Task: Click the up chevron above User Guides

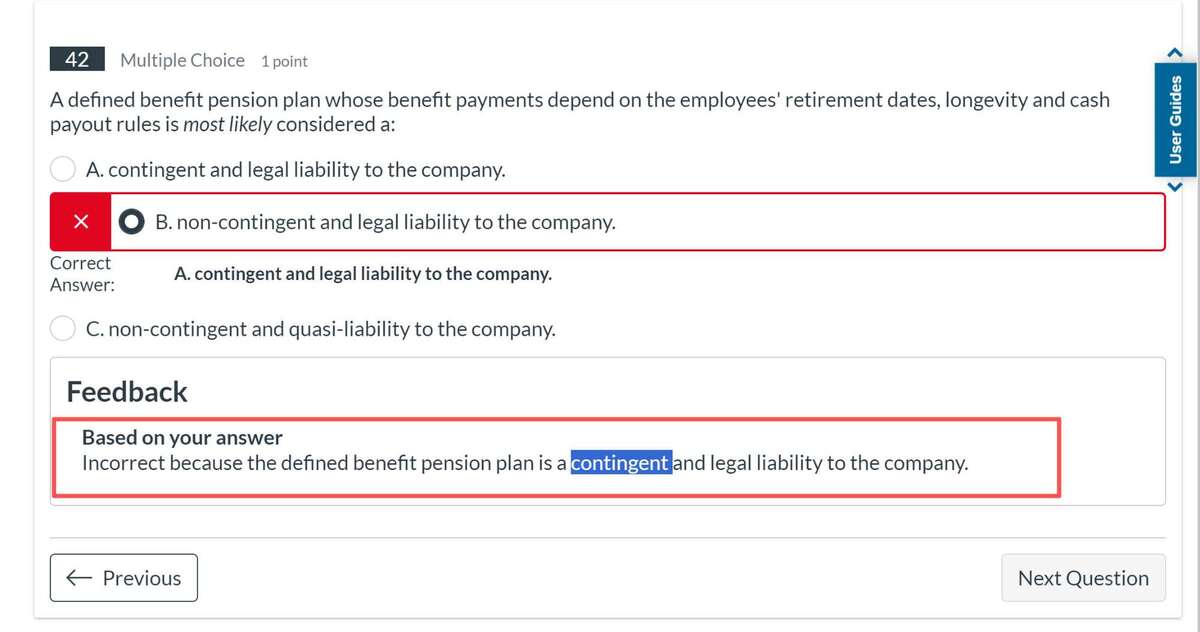Action: pyautogui.click(x=1176, y=52)
